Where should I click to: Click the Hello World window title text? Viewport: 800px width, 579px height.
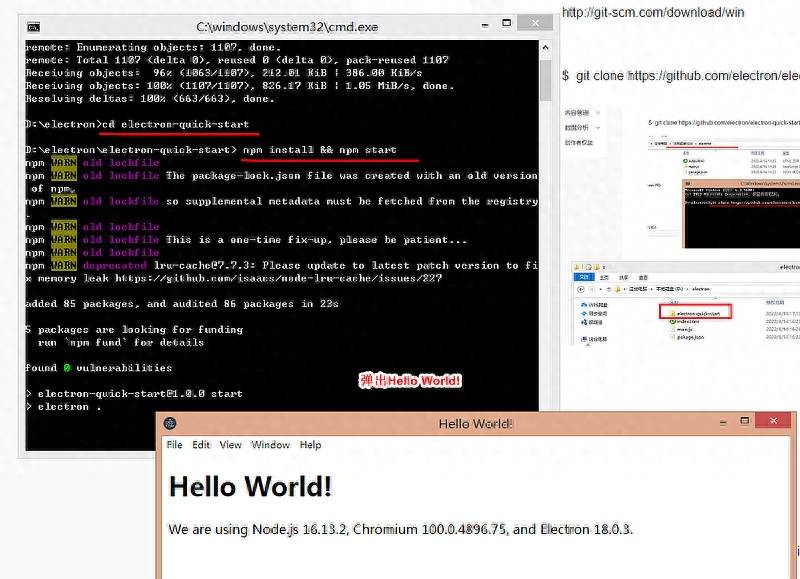tap(476, 424)
